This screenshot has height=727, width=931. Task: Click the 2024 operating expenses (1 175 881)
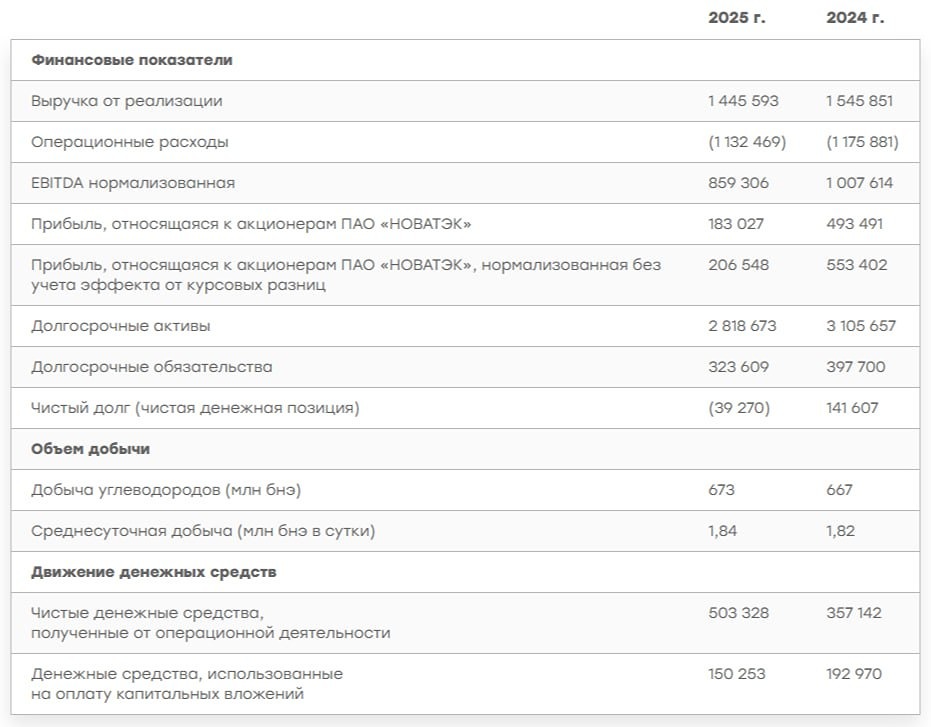coord(862,142)
